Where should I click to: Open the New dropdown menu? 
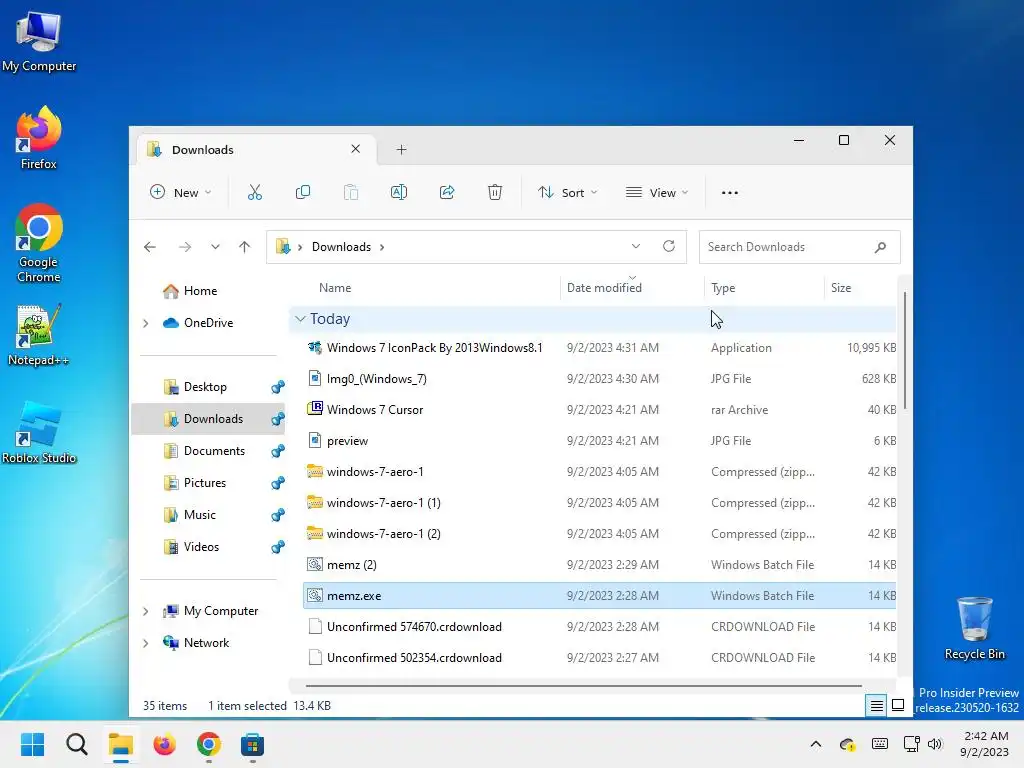click(180, 193)
